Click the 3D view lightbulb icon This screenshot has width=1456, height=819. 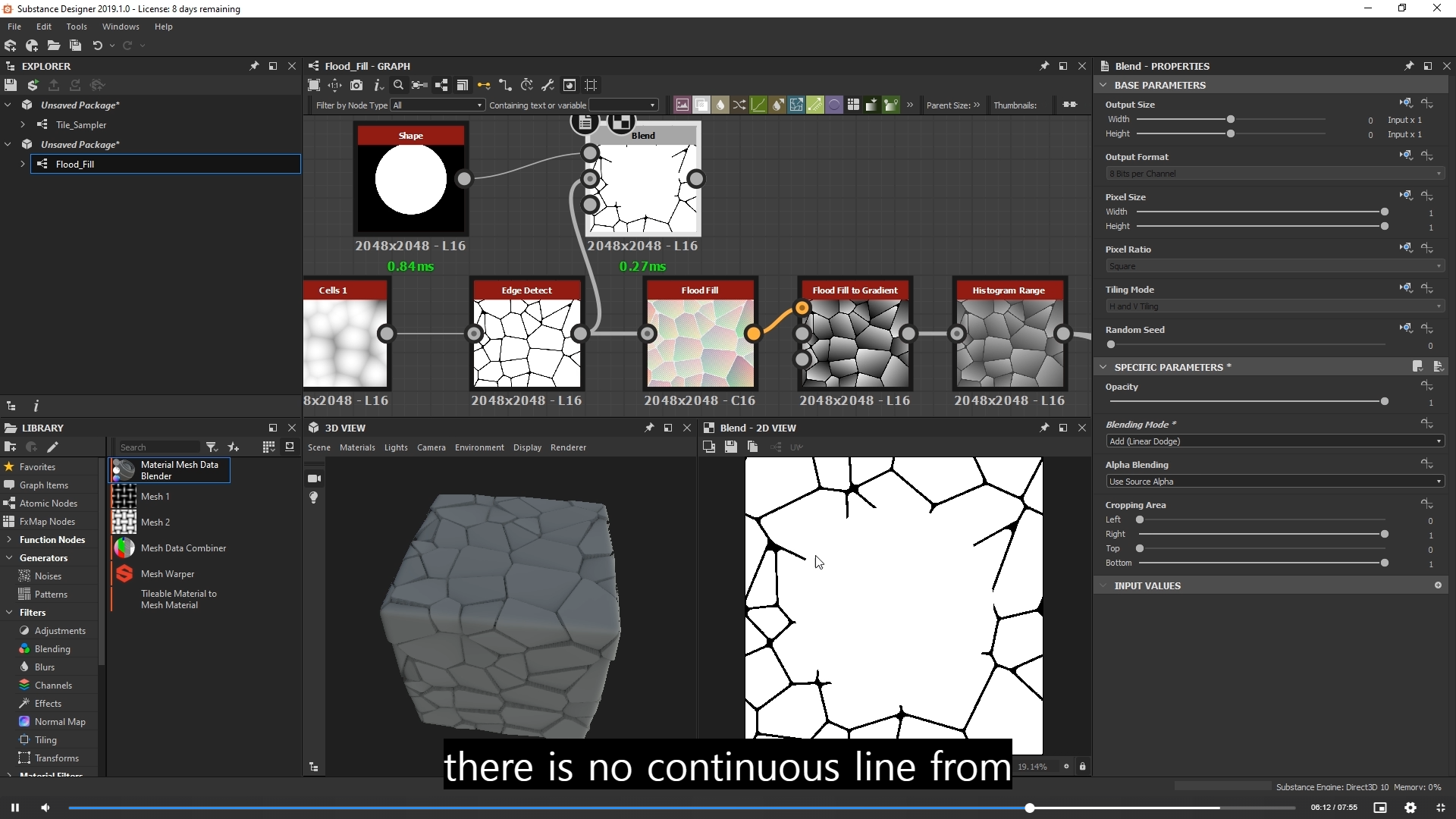coord(314,497)
